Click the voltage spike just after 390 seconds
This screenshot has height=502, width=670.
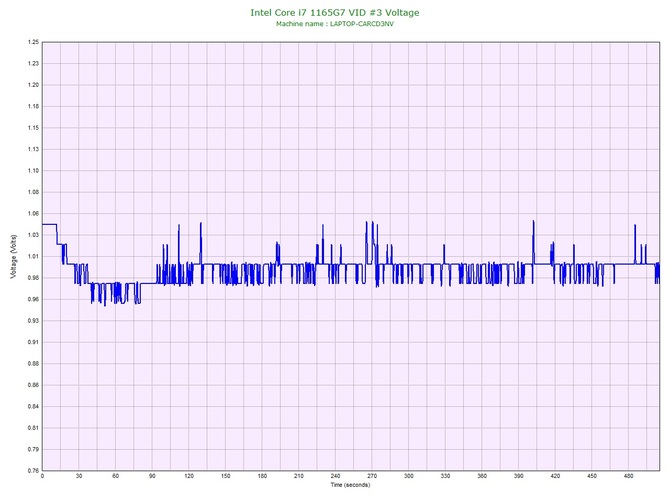[x=534, y=224]
